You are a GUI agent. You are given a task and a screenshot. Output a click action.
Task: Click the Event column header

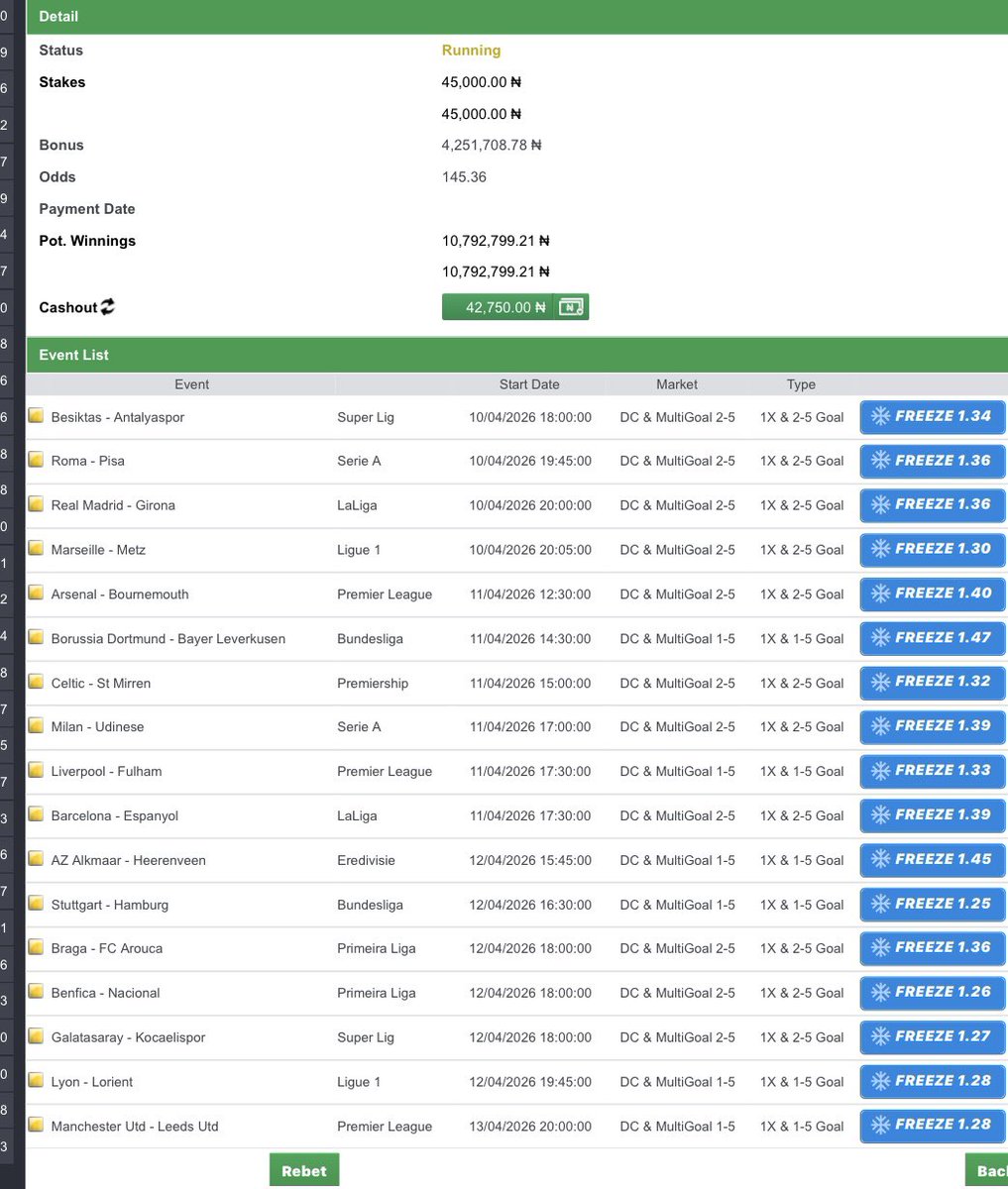pos(191,384)
